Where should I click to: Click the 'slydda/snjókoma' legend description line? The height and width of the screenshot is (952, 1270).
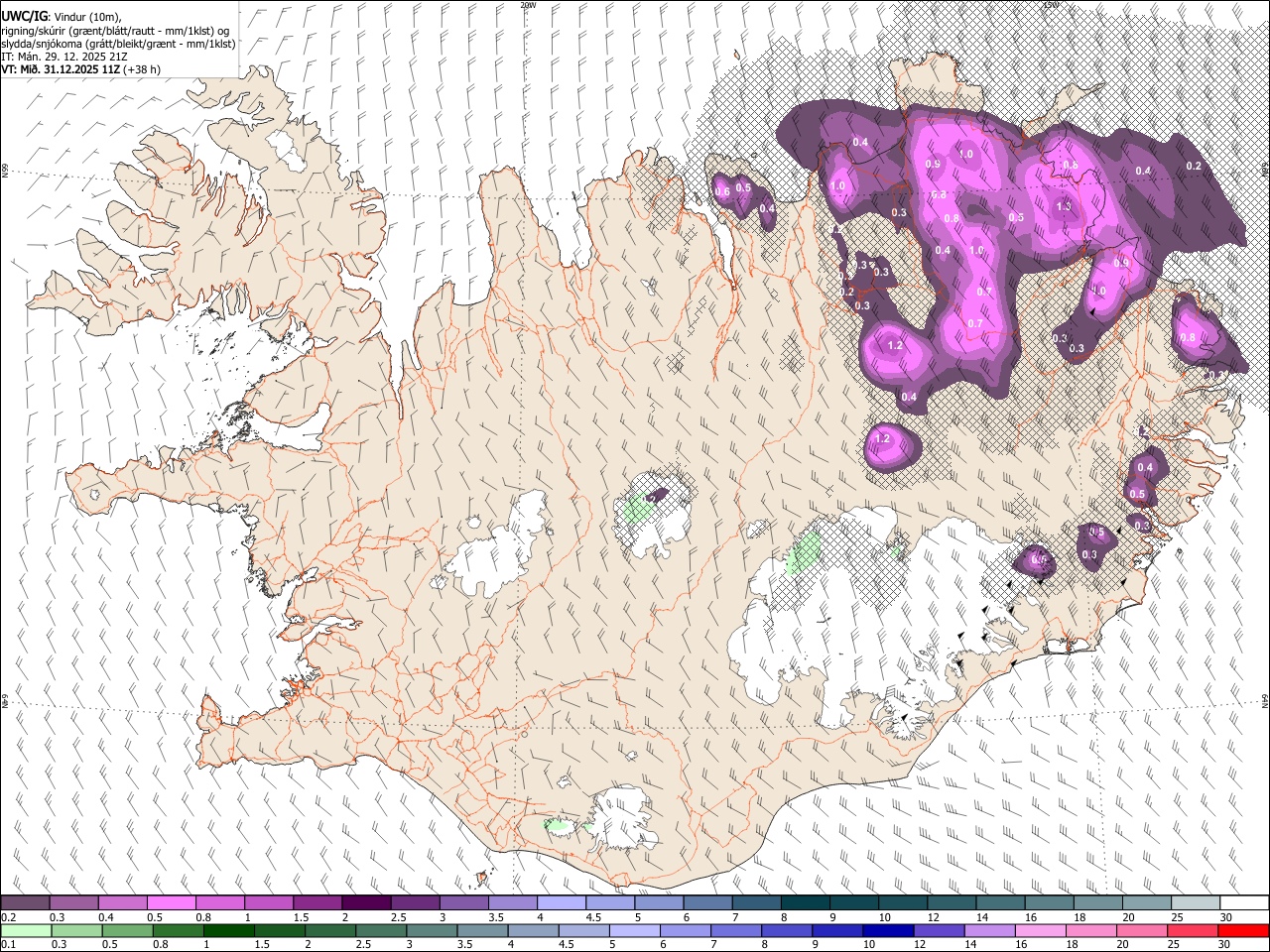click(119, 44)
